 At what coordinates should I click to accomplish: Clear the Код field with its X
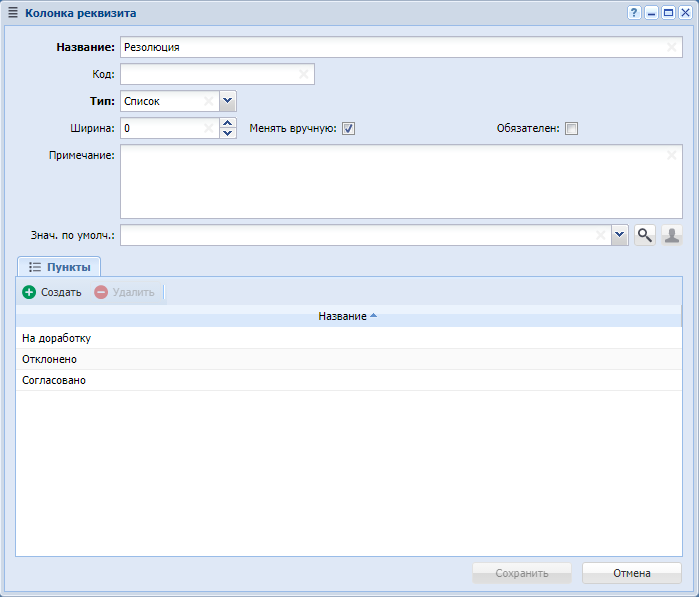(x=304, y=74)
